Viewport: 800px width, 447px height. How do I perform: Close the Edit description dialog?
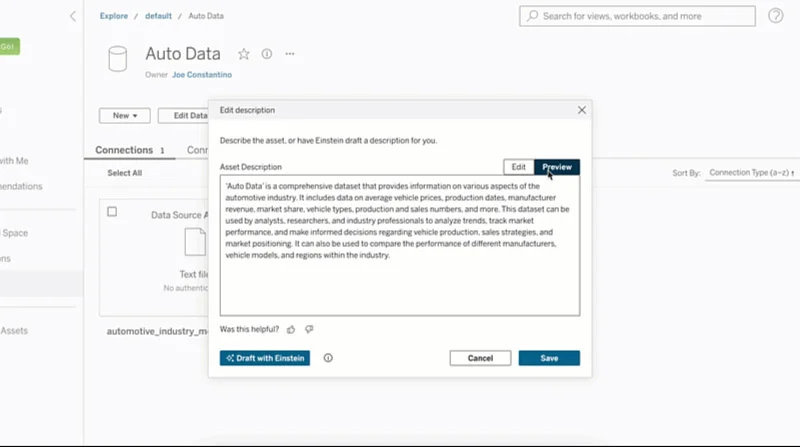click(x=581, y=110)
